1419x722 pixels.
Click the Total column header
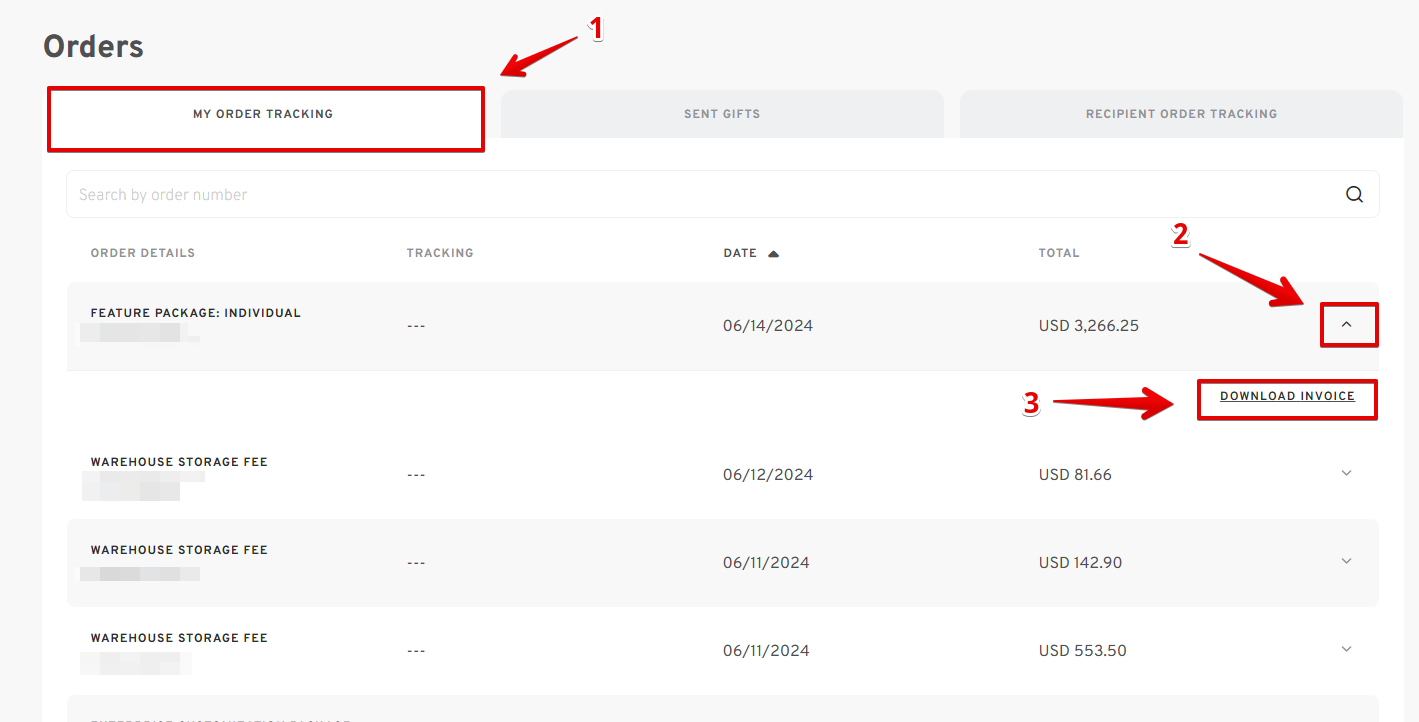tap(1059, 253)
